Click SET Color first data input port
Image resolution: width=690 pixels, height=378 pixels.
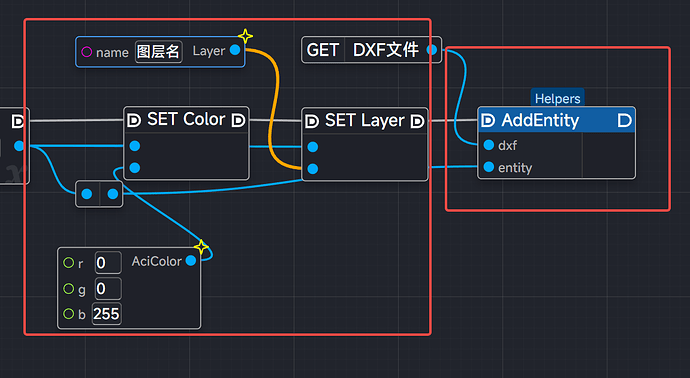tap(135, 146)
